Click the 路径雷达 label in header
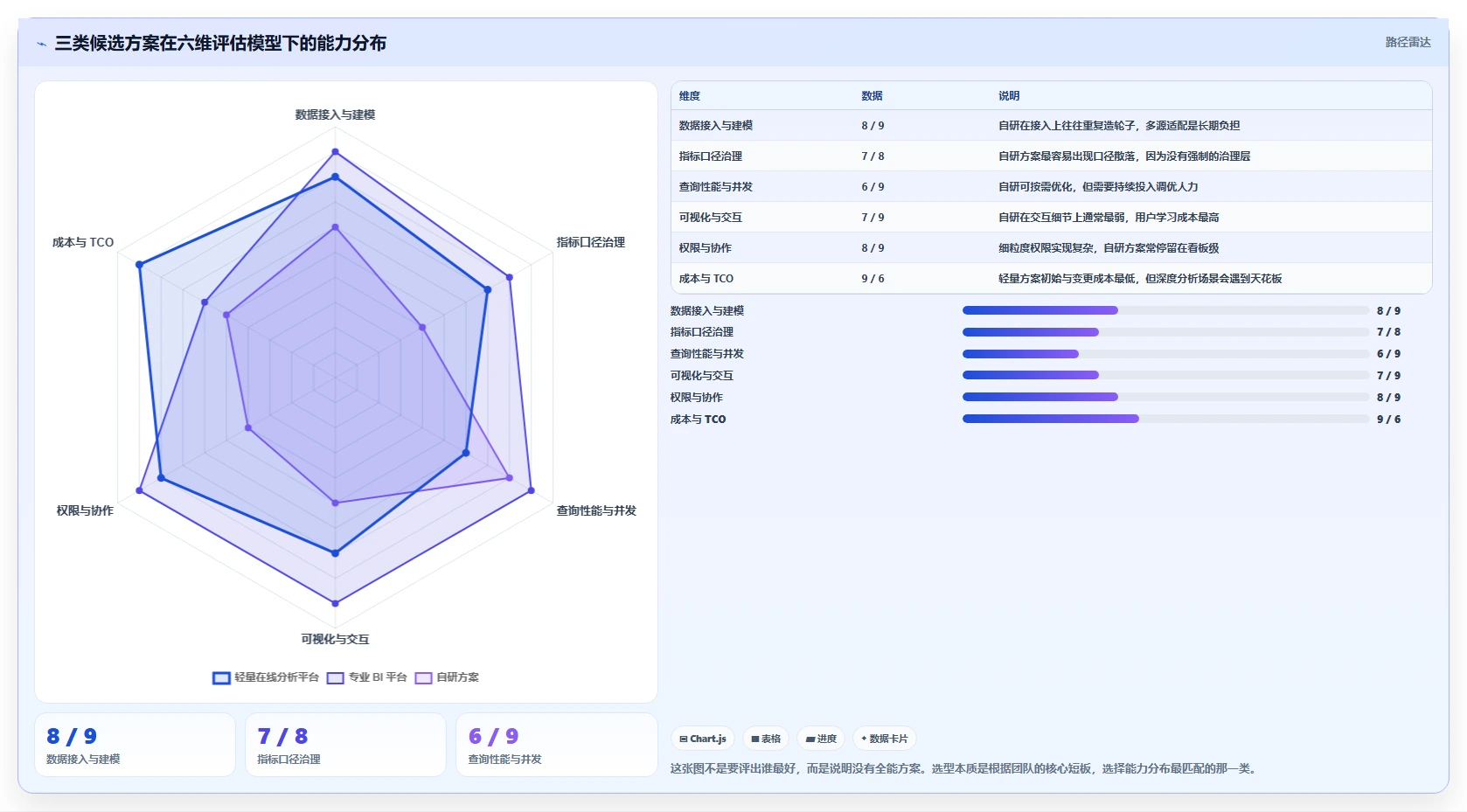Screen dimensions: 1467x812 (x=1408, y=42)
